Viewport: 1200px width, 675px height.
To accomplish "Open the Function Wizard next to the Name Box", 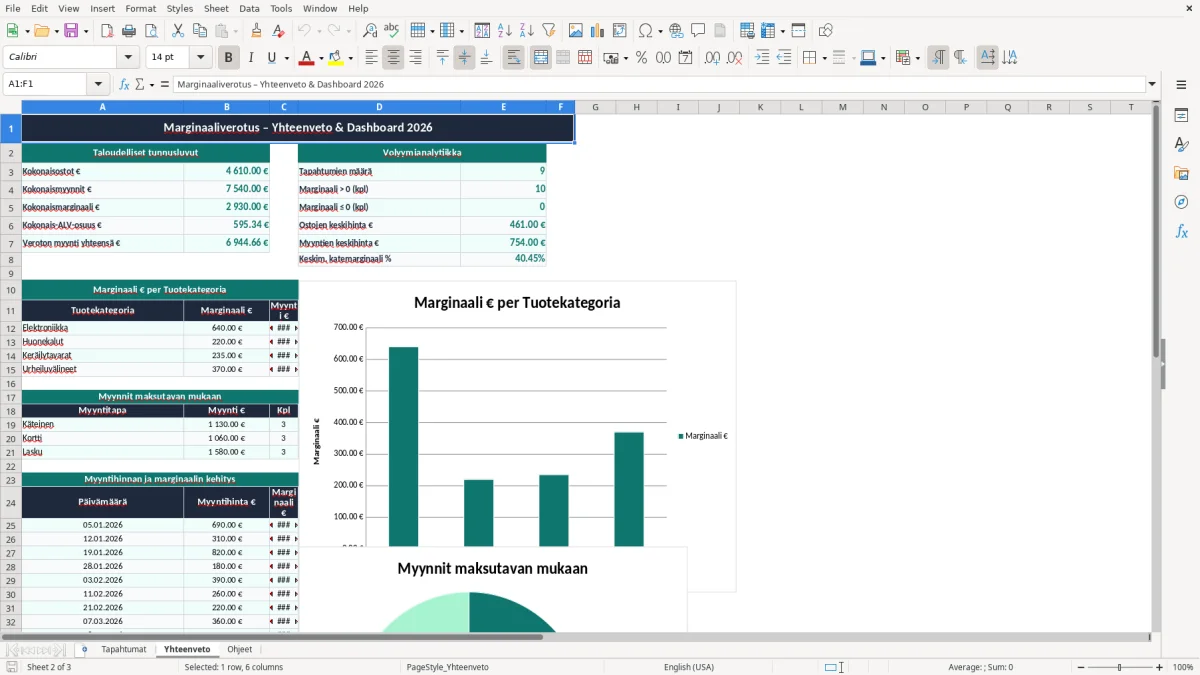I will (x=124, y=84).
